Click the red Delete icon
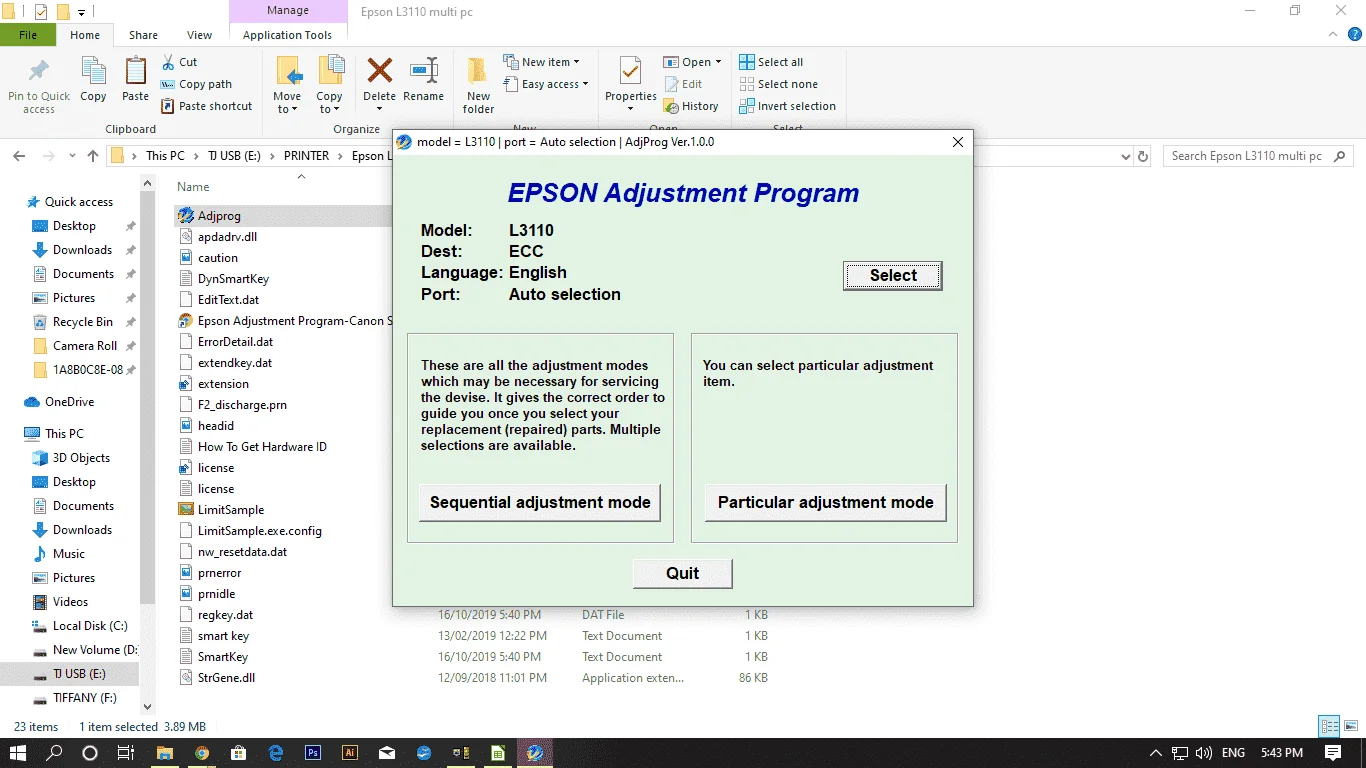This screenshot has width=1366, height=768. tap(379, 71)
